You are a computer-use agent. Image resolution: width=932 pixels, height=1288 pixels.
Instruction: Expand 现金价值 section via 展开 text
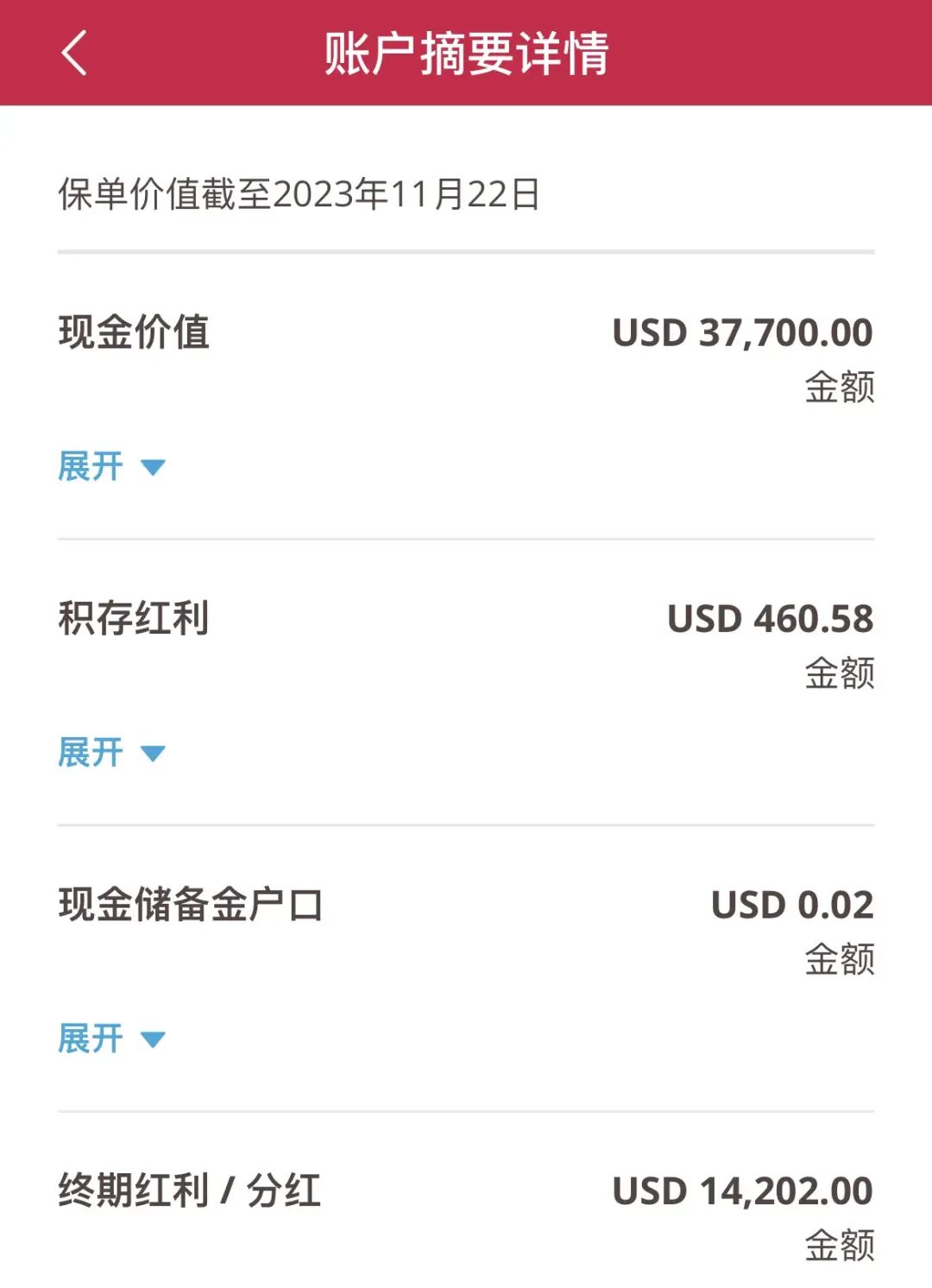click(x=91, y=467)
